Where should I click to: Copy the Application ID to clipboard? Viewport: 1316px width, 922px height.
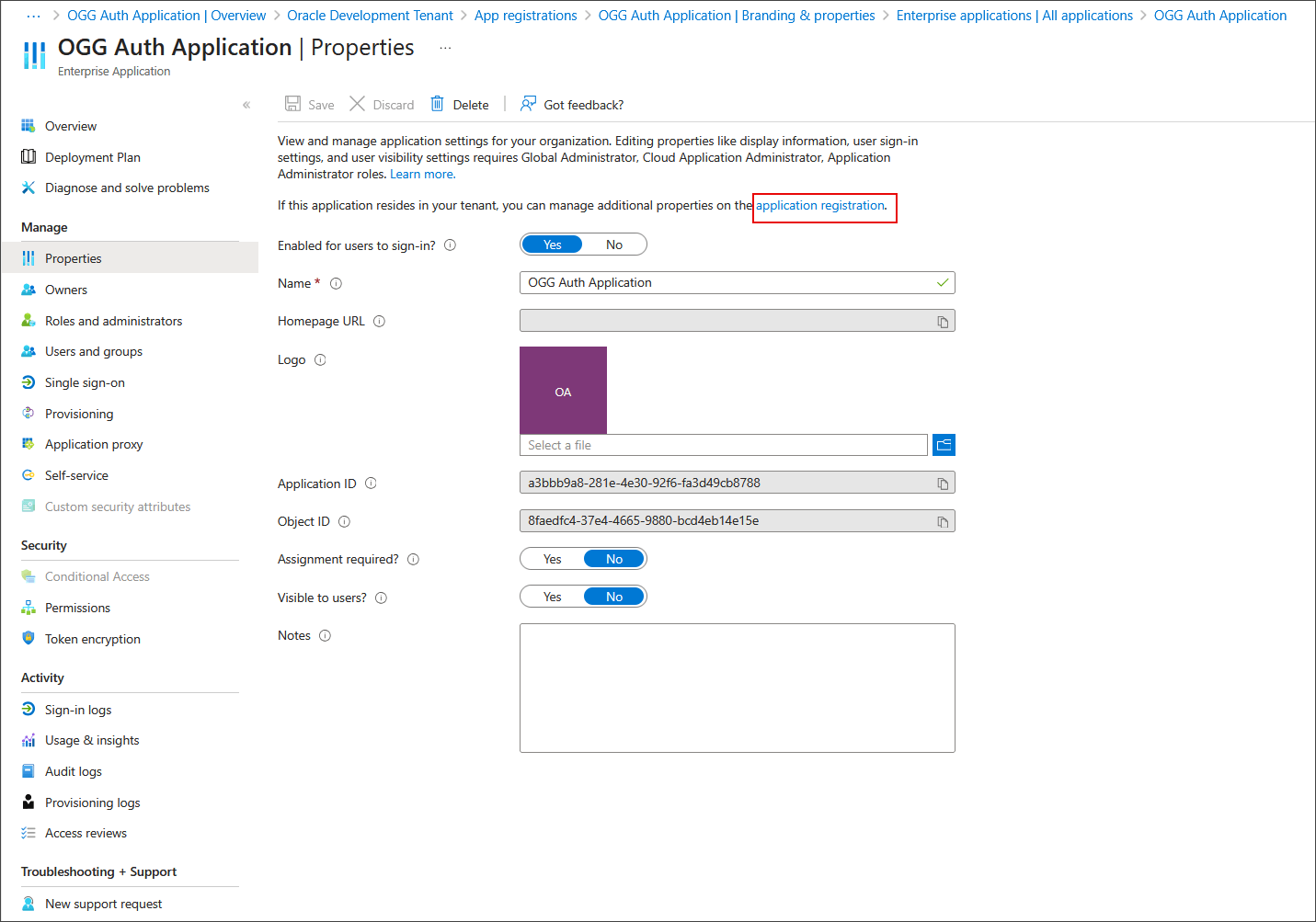click(x=943, y=484)
